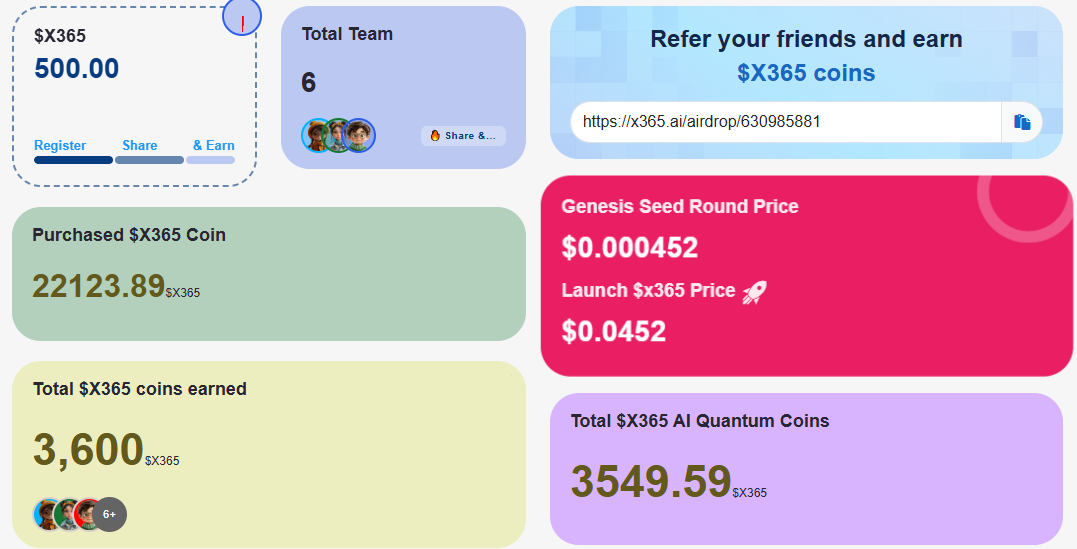Select the Register step label

(x=60, y=146)
